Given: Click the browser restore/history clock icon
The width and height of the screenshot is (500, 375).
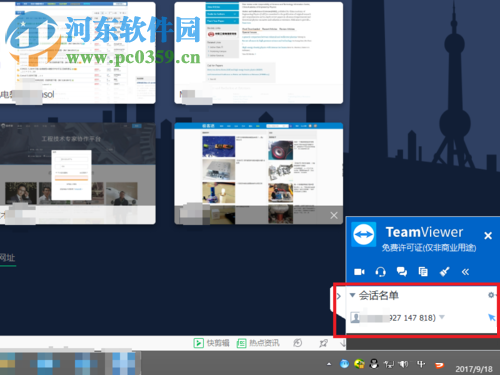Looking at the screenshot, I should [x=298, y=343].
